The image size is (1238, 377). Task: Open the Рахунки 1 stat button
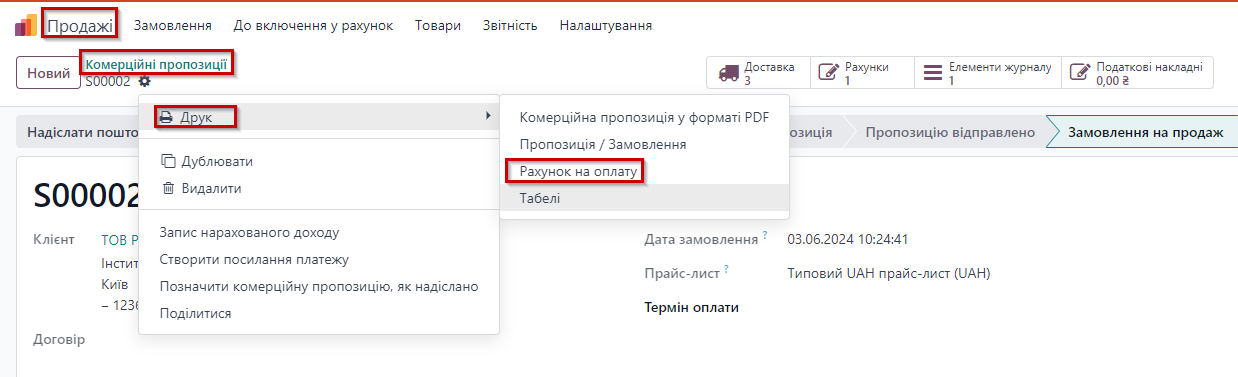861,73
